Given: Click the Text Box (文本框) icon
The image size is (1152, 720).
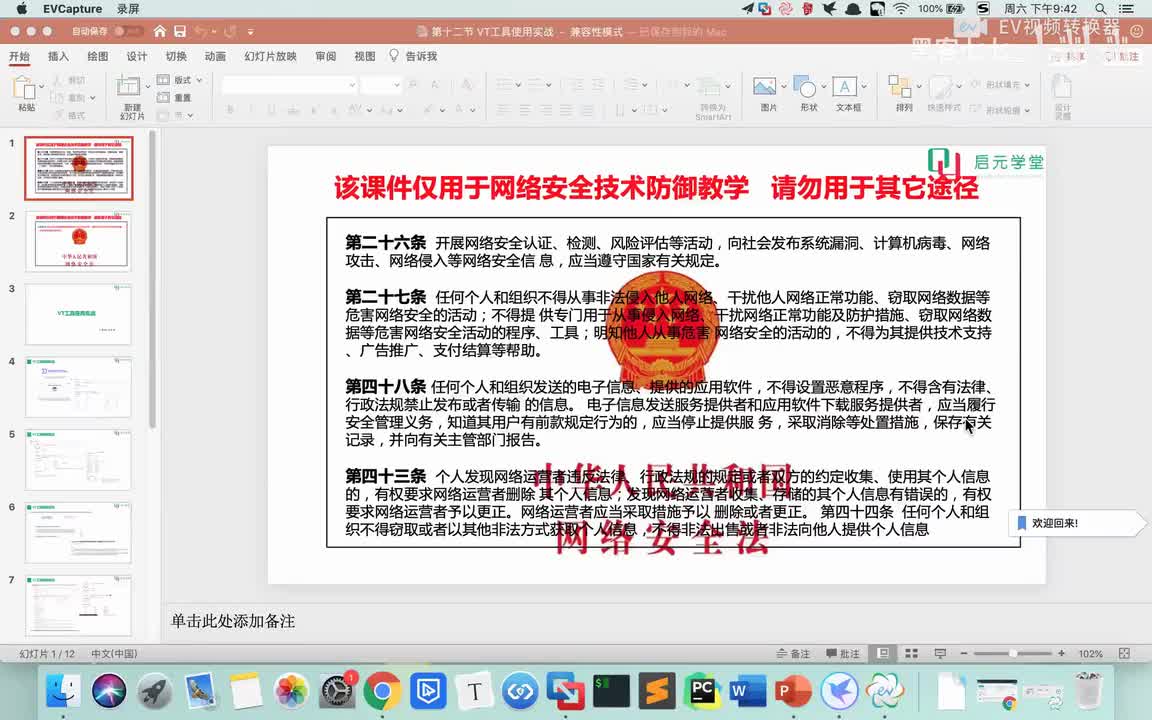Looking at the screenshot, I should tap(844, 86).
